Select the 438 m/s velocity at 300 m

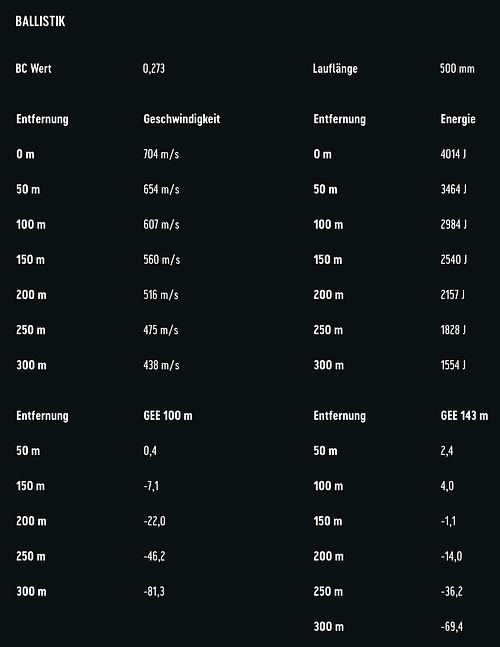(x=161, y=365)
